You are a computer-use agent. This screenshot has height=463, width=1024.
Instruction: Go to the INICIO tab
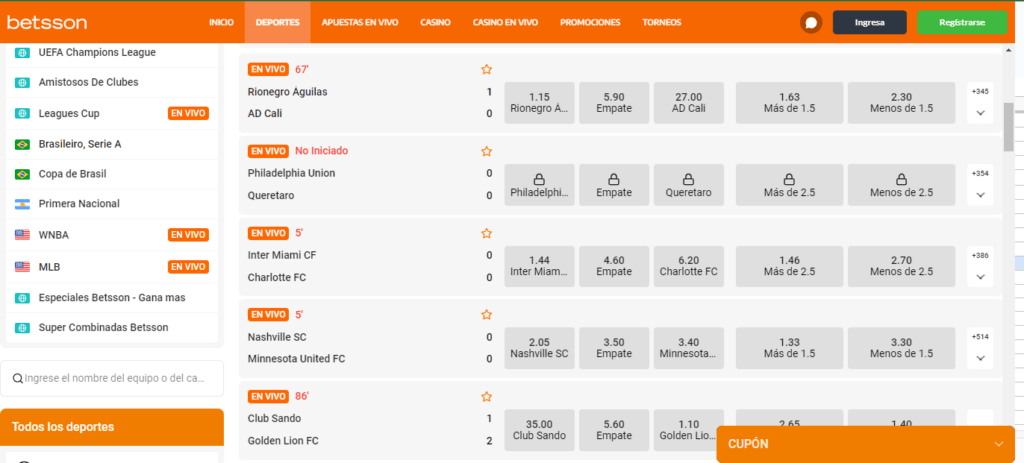tap(221, 22)
